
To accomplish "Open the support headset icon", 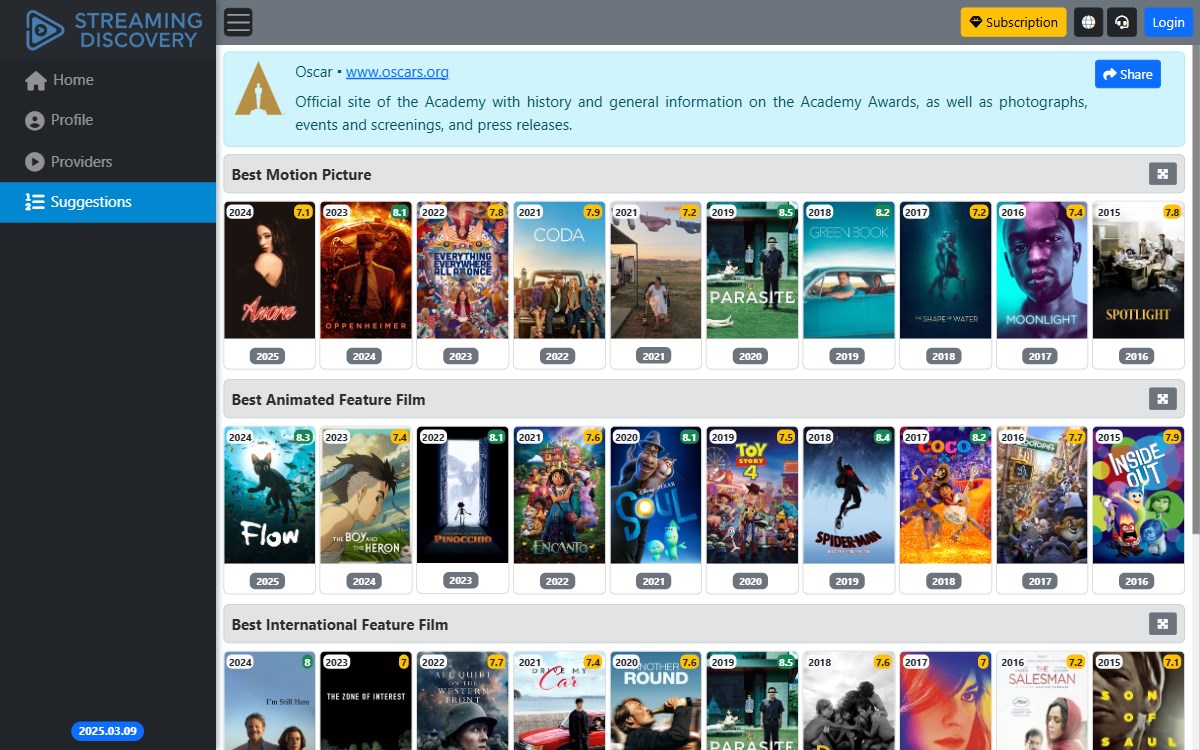I will (1123, 22).
